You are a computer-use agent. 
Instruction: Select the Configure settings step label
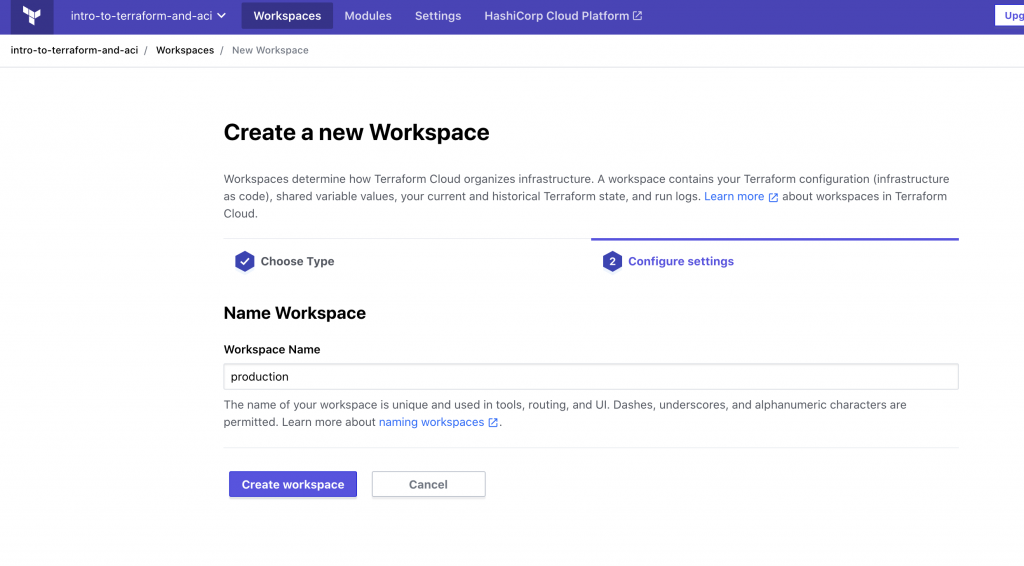click(680, 262)
